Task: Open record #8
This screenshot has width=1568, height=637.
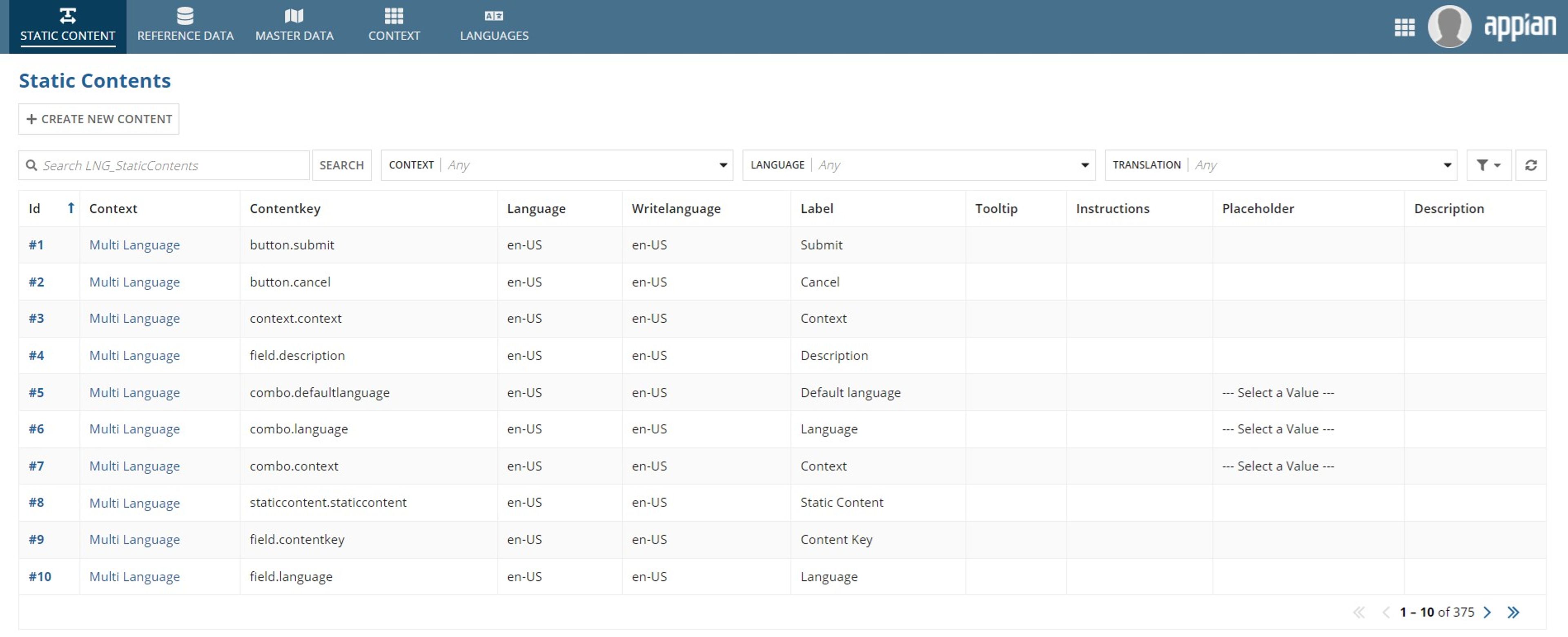Action: click(36, 503)
